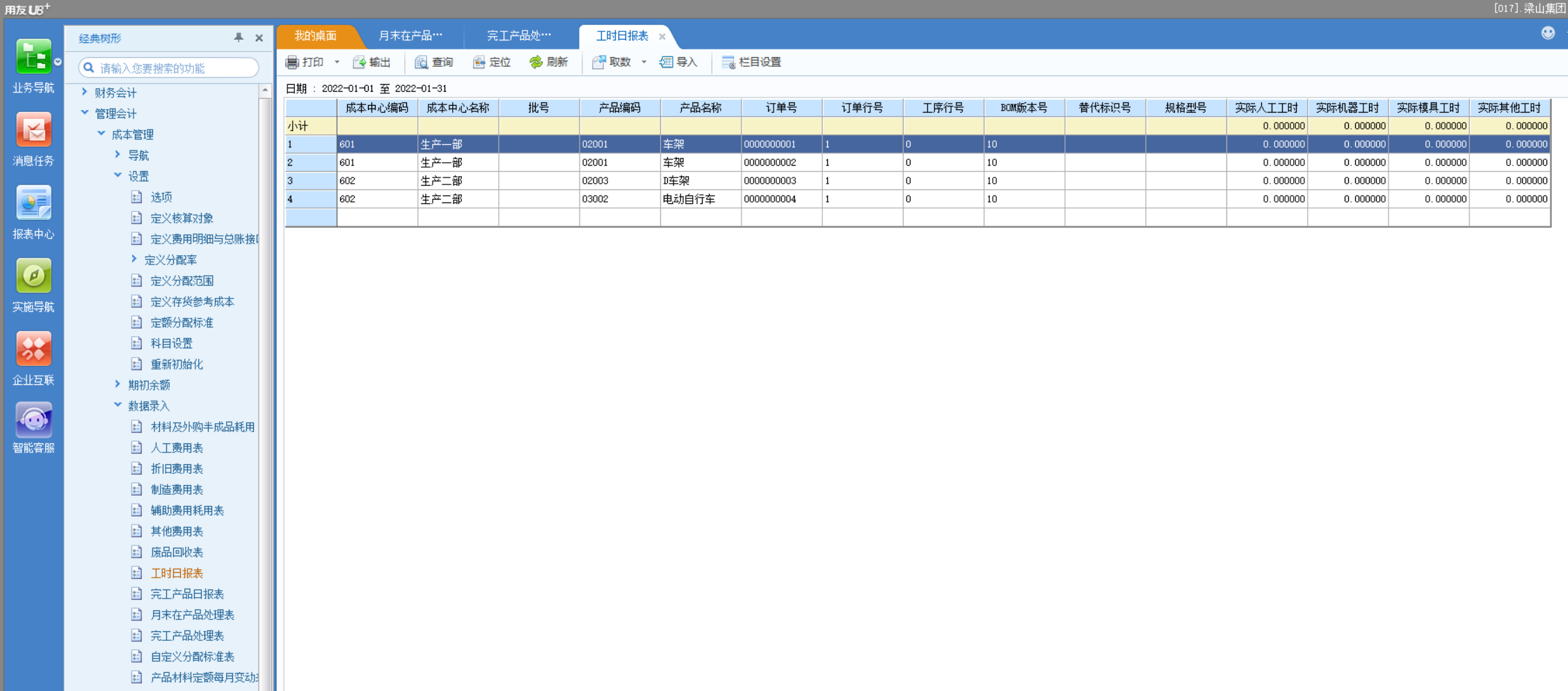Screen dimensions: 1568x691
Task: Click the function search input field
Action: (168, 68)
